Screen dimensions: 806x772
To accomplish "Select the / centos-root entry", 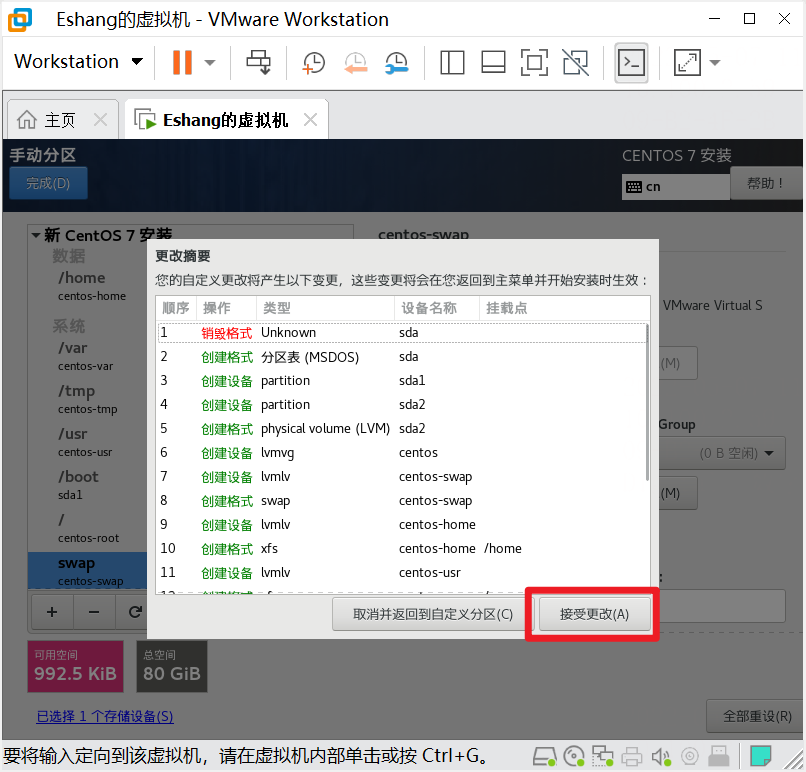I will tap(88, 528).
